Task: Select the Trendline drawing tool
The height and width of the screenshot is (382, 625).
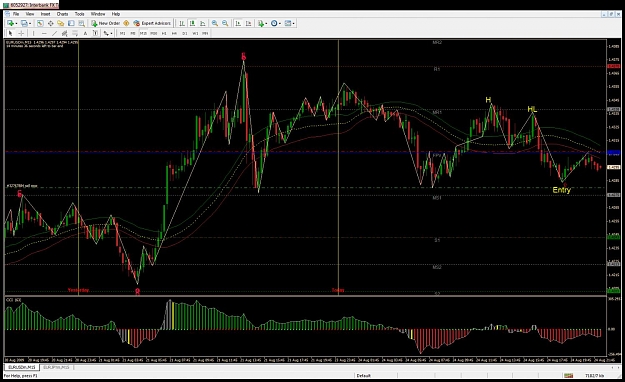Action: tap(54, 33)
